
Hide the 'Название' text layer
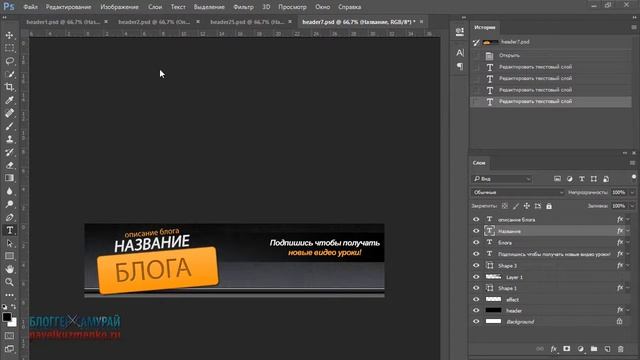pyautogui.click(x=476, y=231)
